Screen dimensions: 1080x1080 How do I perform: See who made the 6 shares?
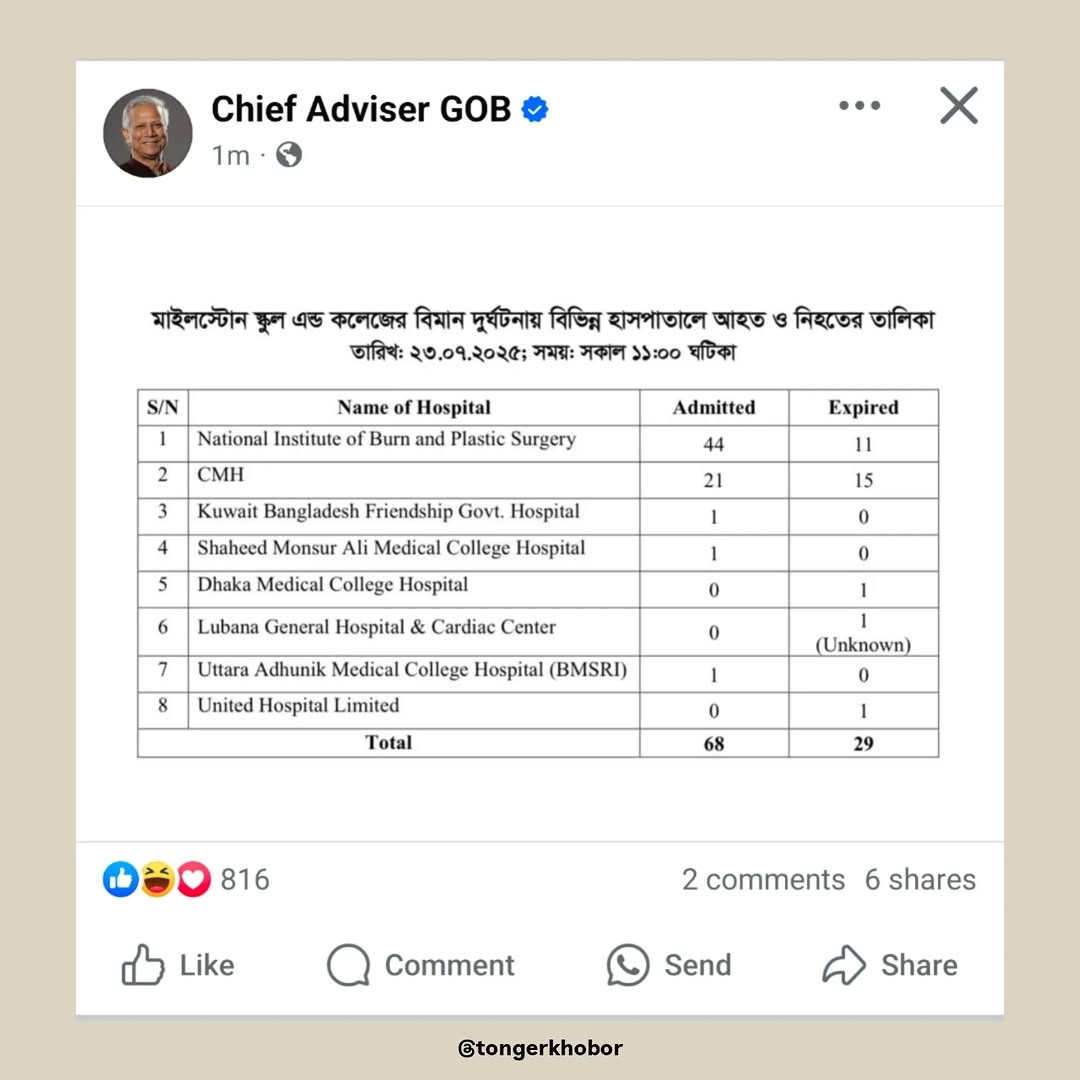[x=920, y=879]
